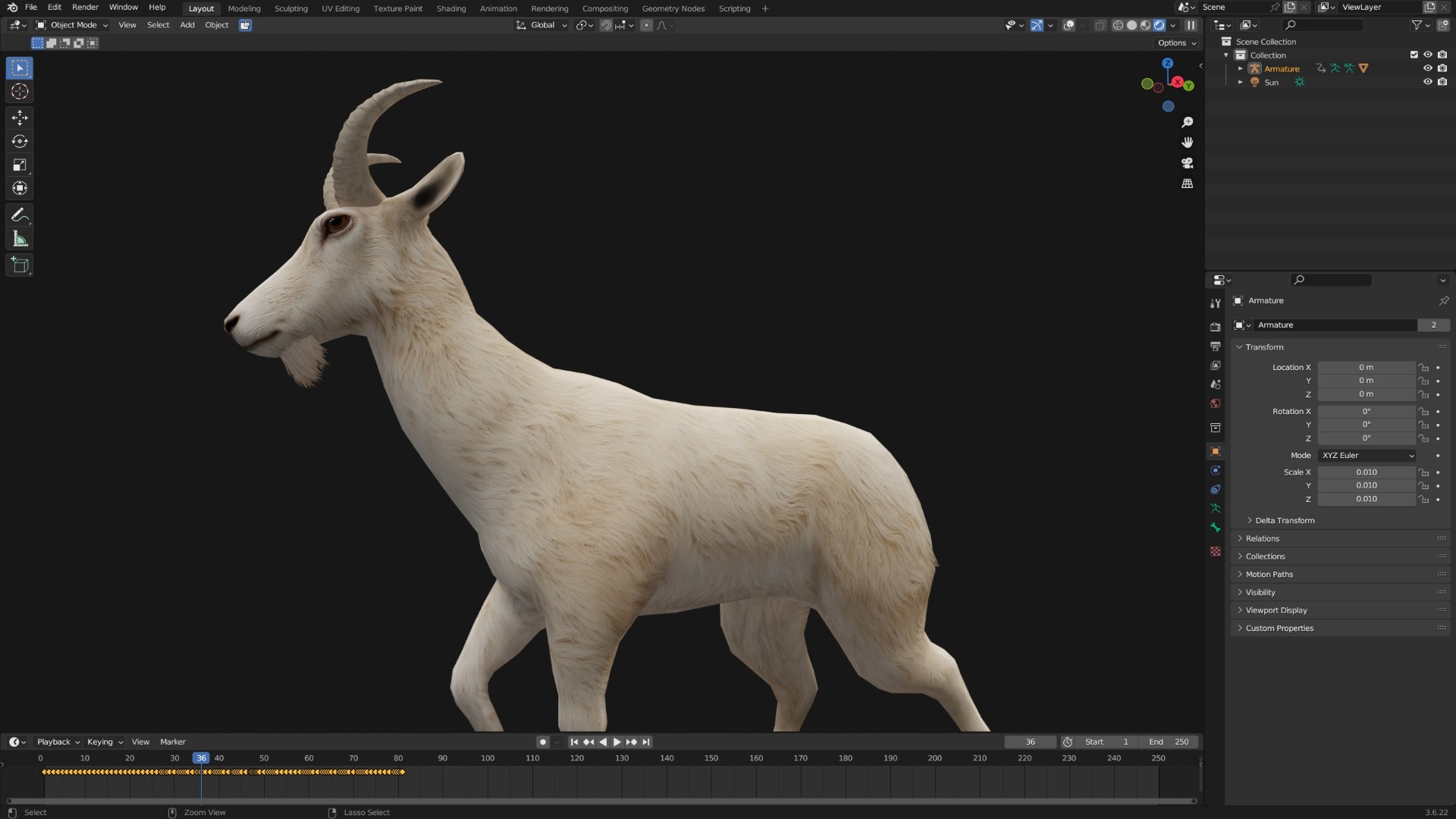Select the Annotate tool
Screen dimensions: 1456x819
click(20, 215)
